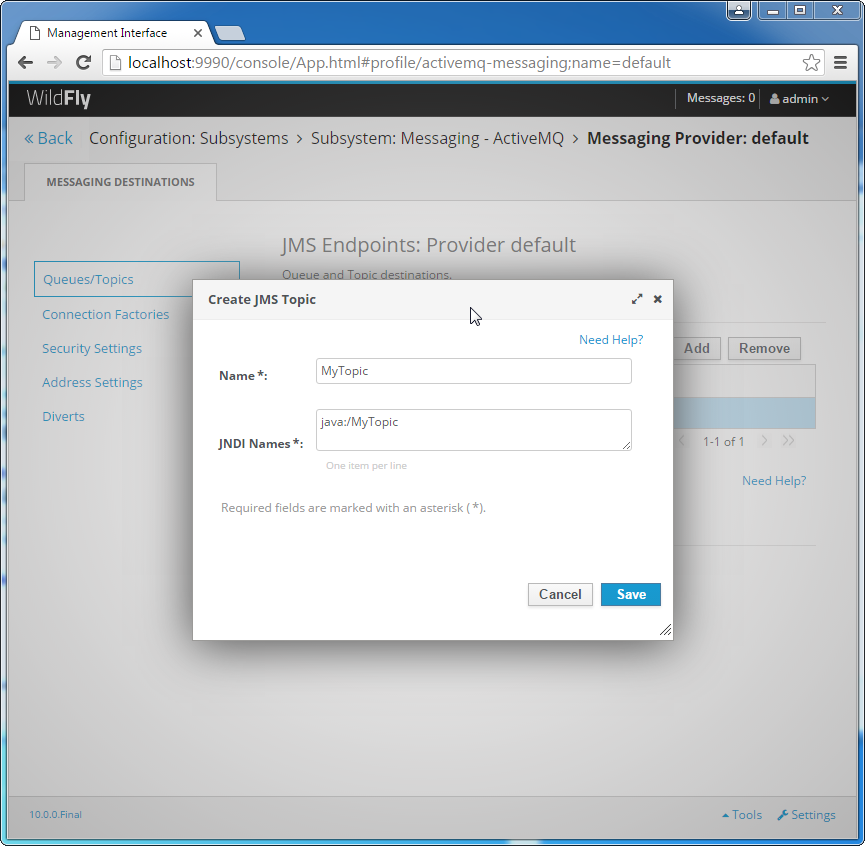Click the resize grip of dialog

665,630
